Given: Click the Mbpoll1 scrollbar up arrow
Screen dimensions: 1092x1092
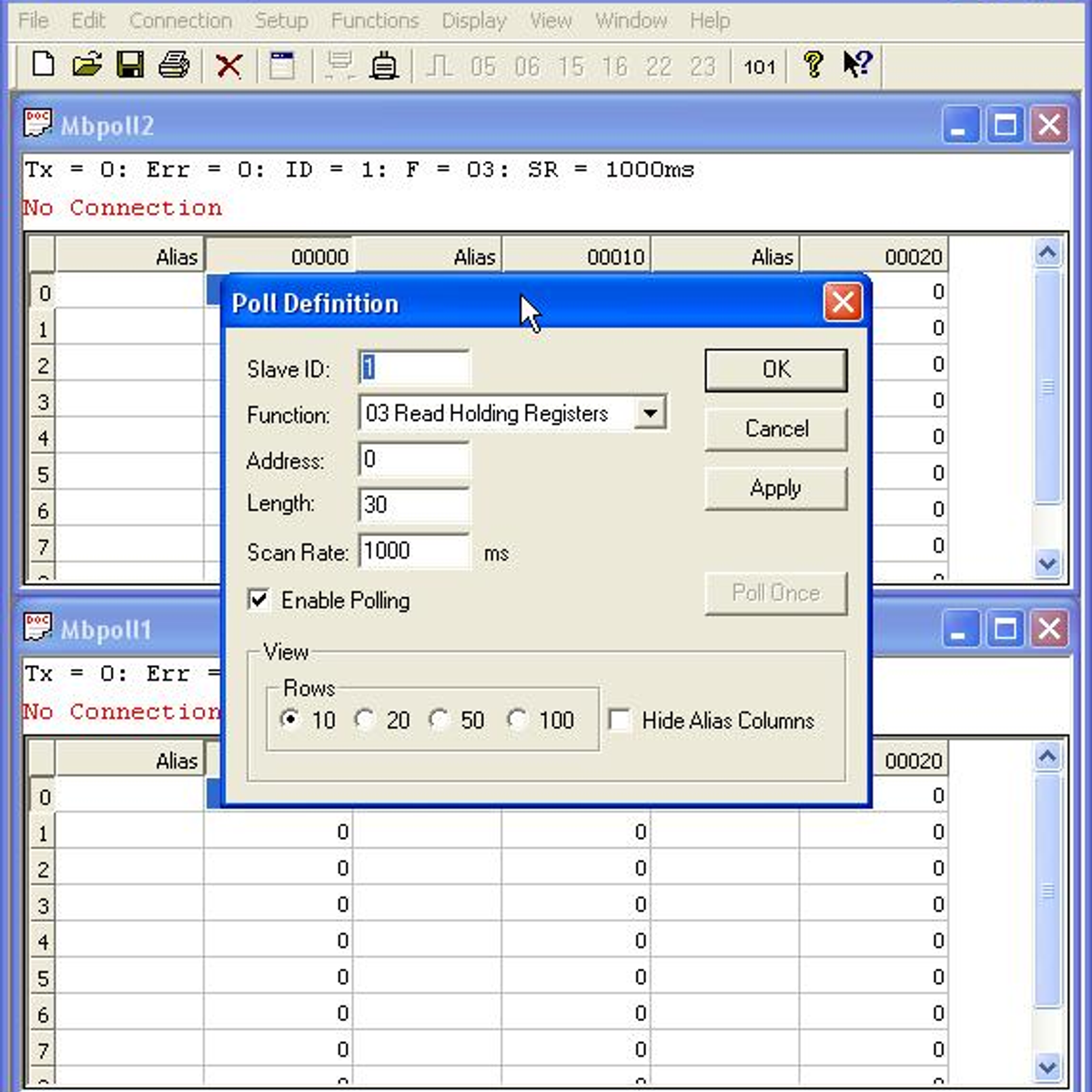Looking at the screenshot, I should [x=1047, y=756].
